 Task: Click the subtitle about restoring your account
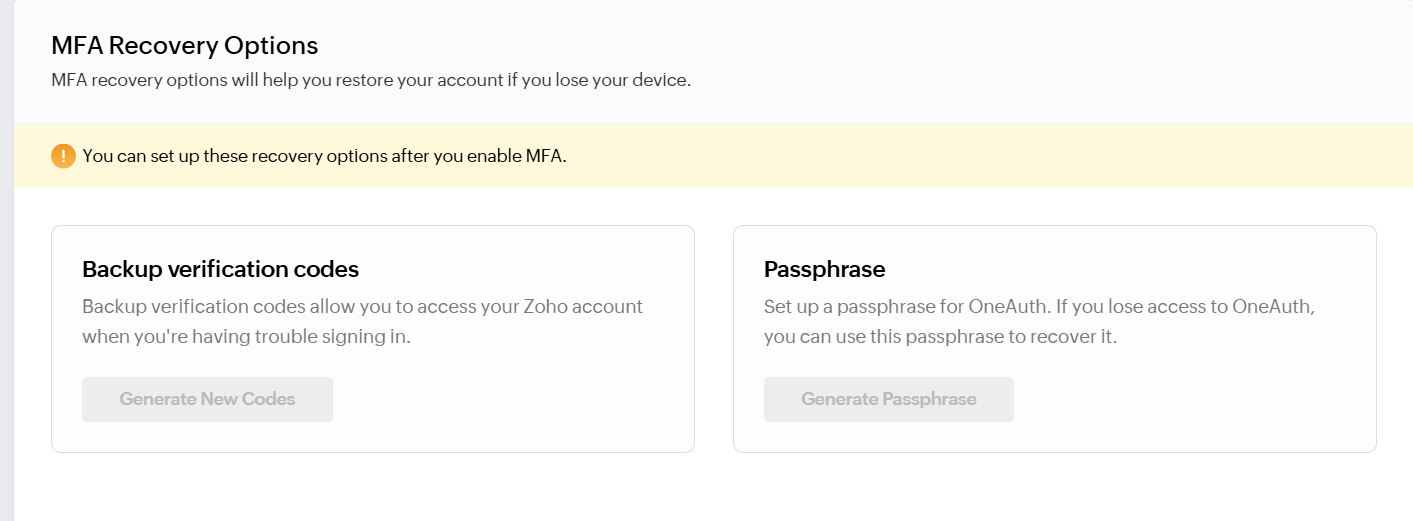tap(371, 80)
